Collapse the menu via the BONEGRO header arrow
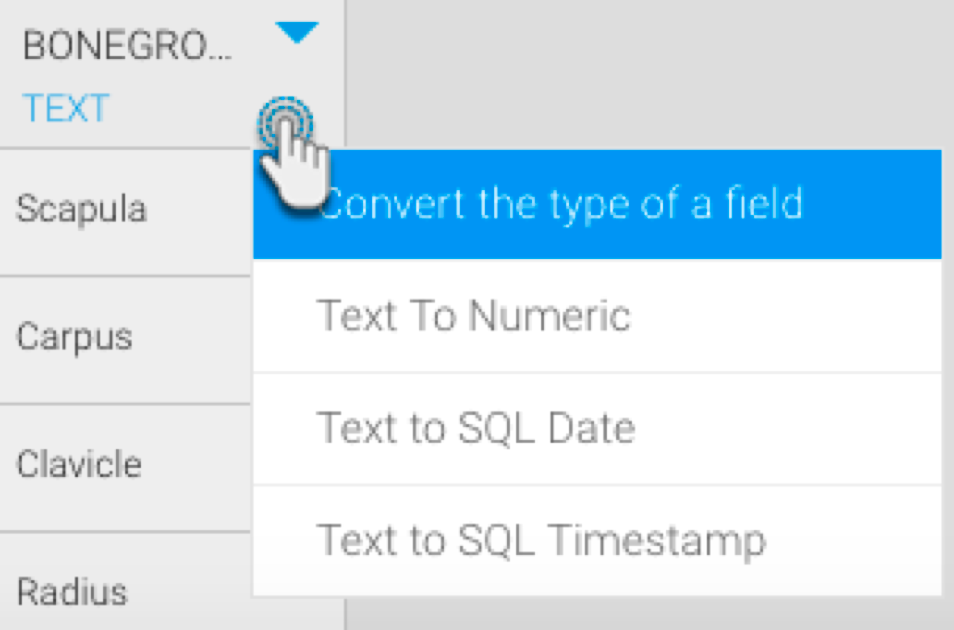Screen dimensions: 954x630 (x=296, y=36)
